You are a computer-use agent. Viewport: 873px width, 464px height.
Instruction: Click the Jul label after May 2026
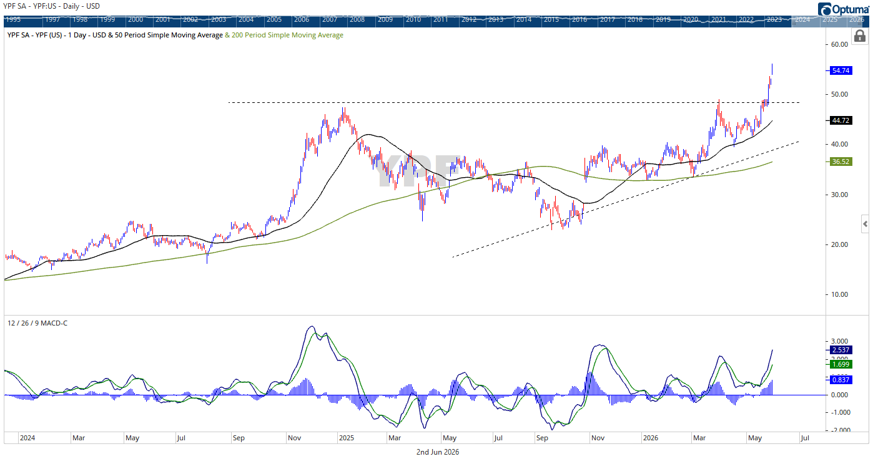805,438
